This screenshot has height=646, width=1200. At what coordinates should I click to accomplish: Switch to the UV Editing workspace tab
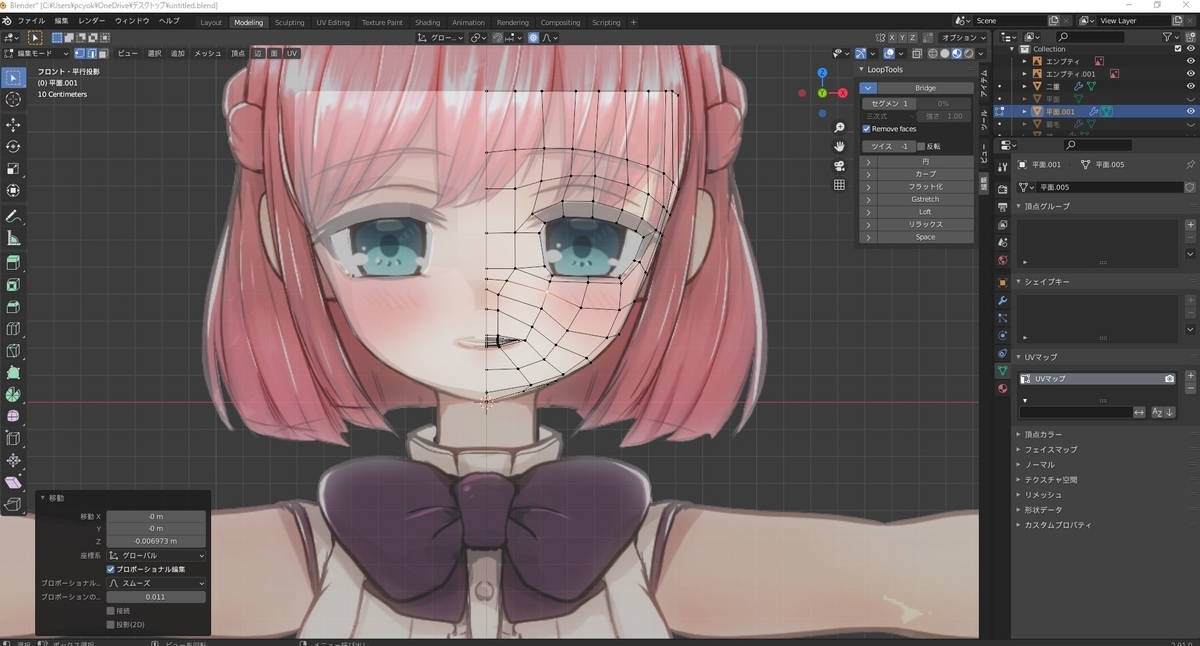click(x=333, y=22)
